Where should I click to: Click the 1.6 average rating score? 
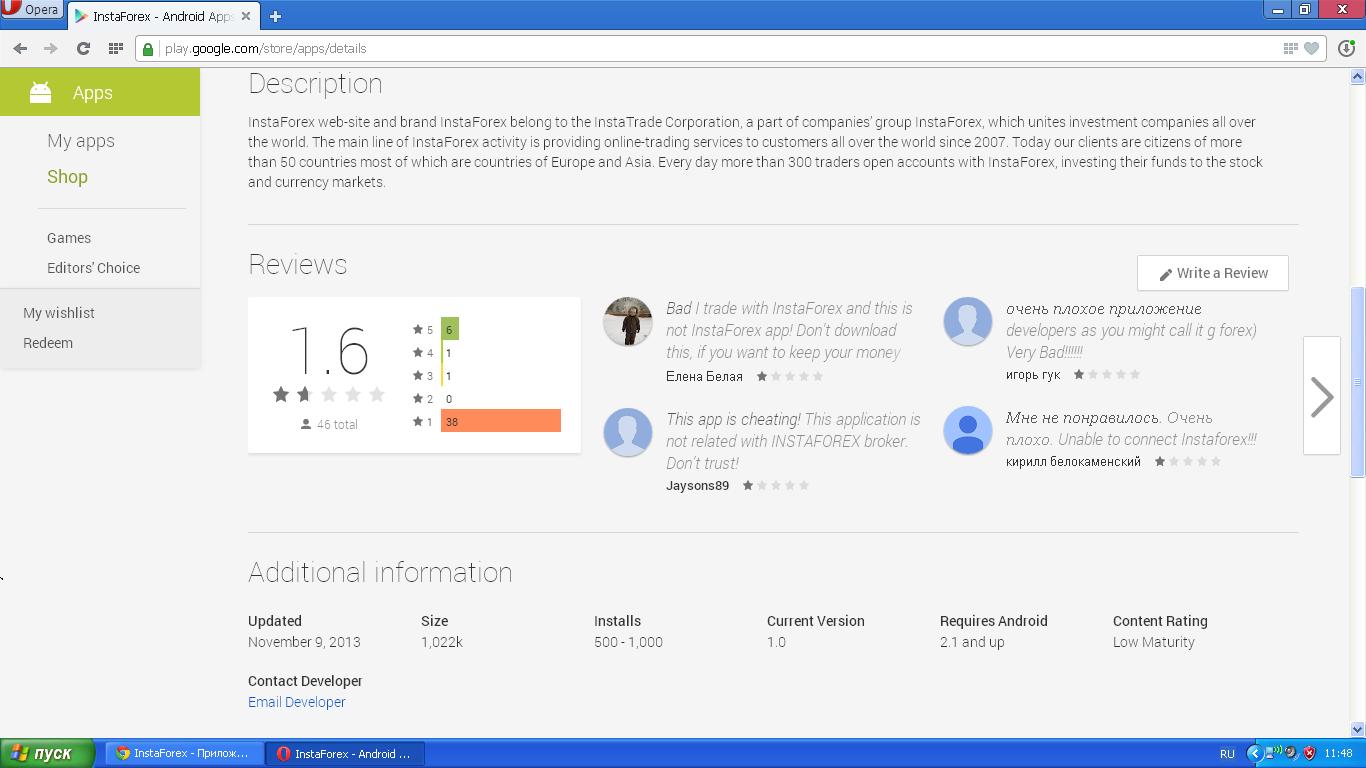pyautogui.click(x=329, y=351)
